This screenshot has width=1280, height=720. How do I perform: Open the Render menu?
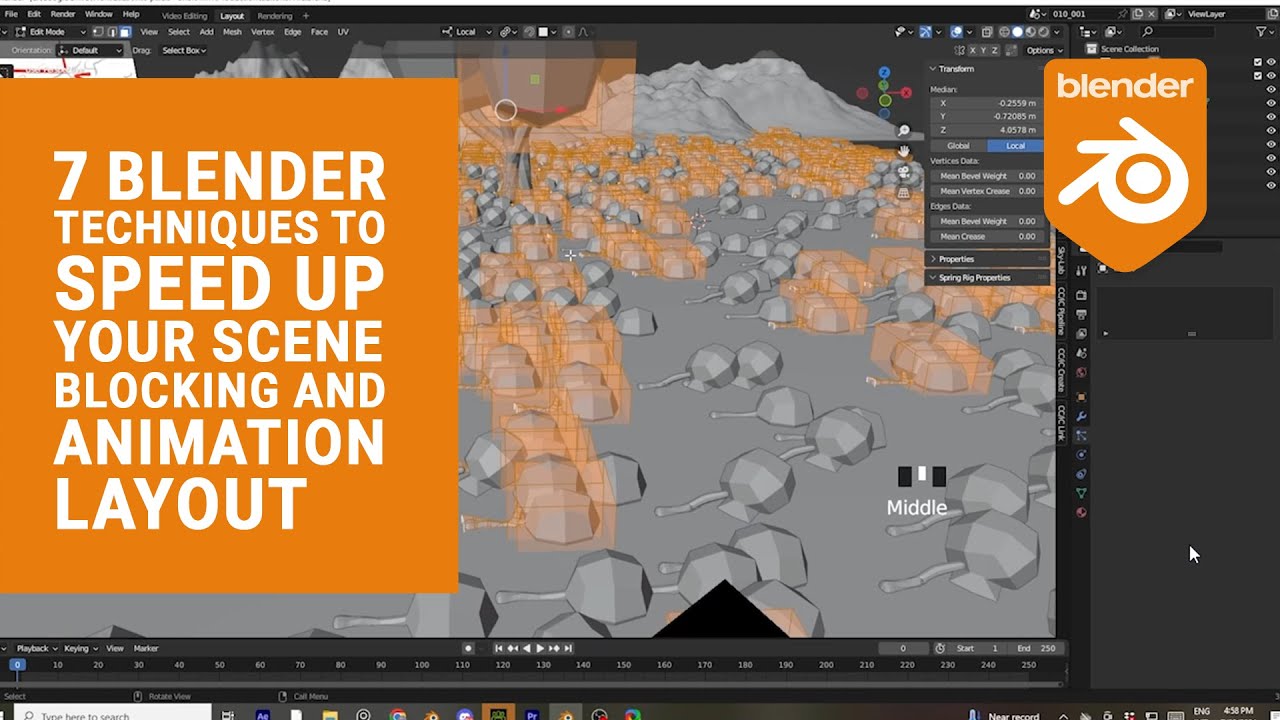62,15
